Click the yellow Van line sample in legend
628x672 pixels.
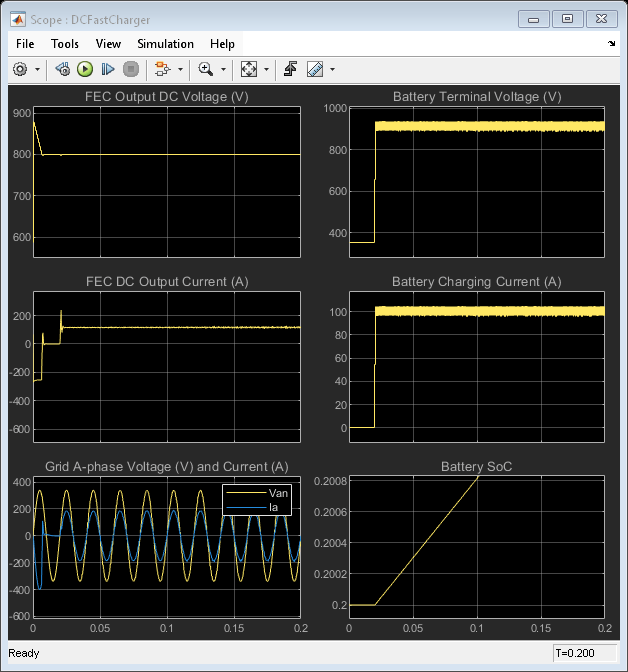click(x=246, y=493)
